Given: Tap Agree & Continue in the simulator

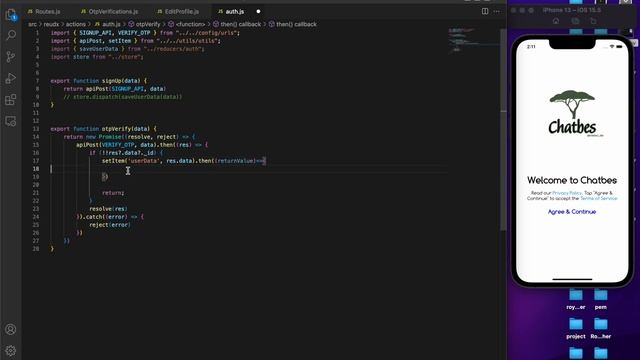Looking at the screenshot, I should pyautogui.click(x=572, y=211).
